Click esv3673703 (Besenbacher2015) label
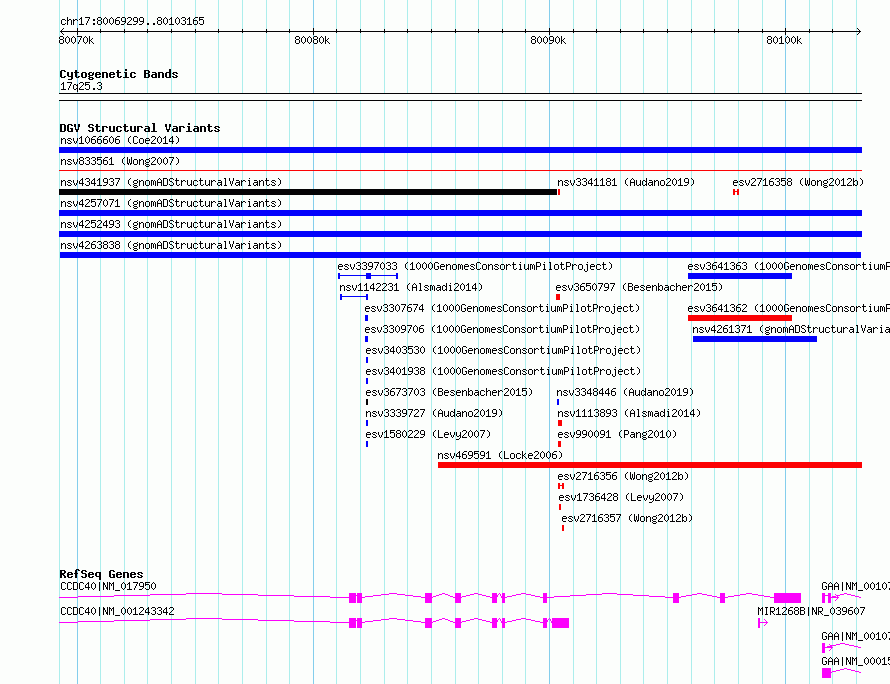This screenshot has height=684, width=890. 449,392
